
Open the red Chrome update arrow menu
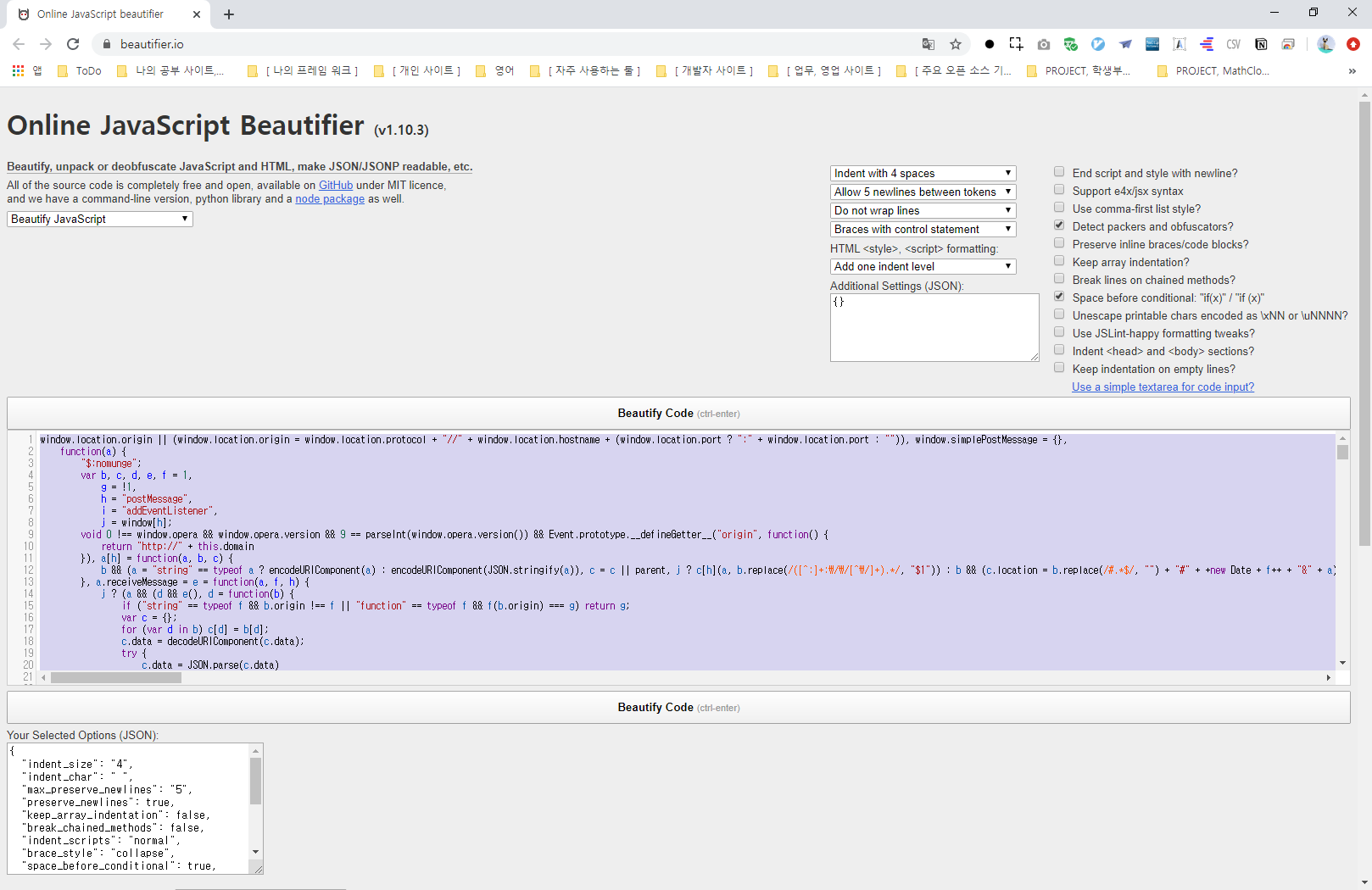(1353, 44)
